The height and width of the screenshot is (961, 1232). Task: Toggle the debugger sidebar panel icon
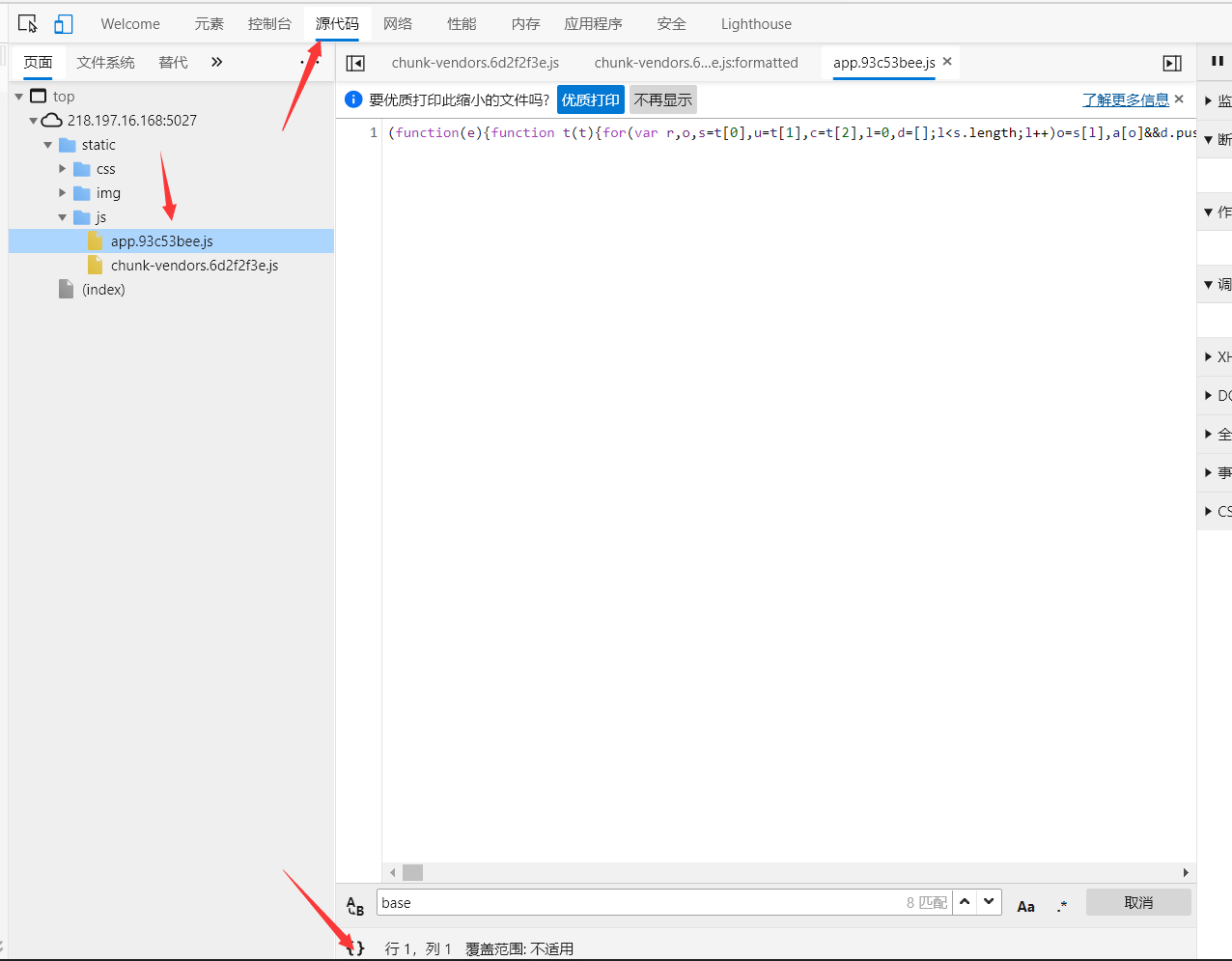click(1172, 63)
